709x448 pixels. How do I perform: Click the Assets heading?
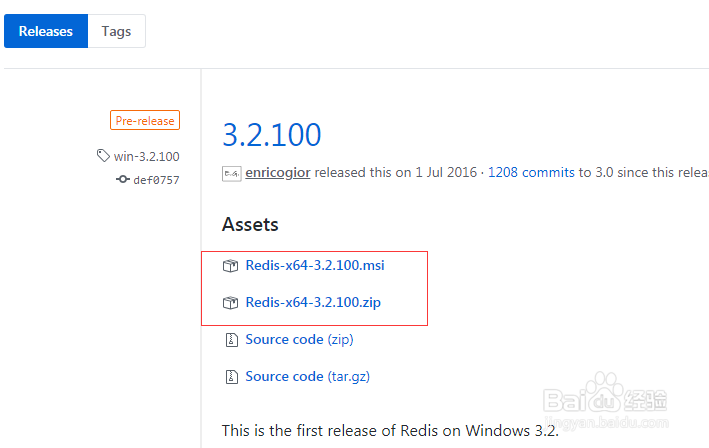[x=250, y=225]
